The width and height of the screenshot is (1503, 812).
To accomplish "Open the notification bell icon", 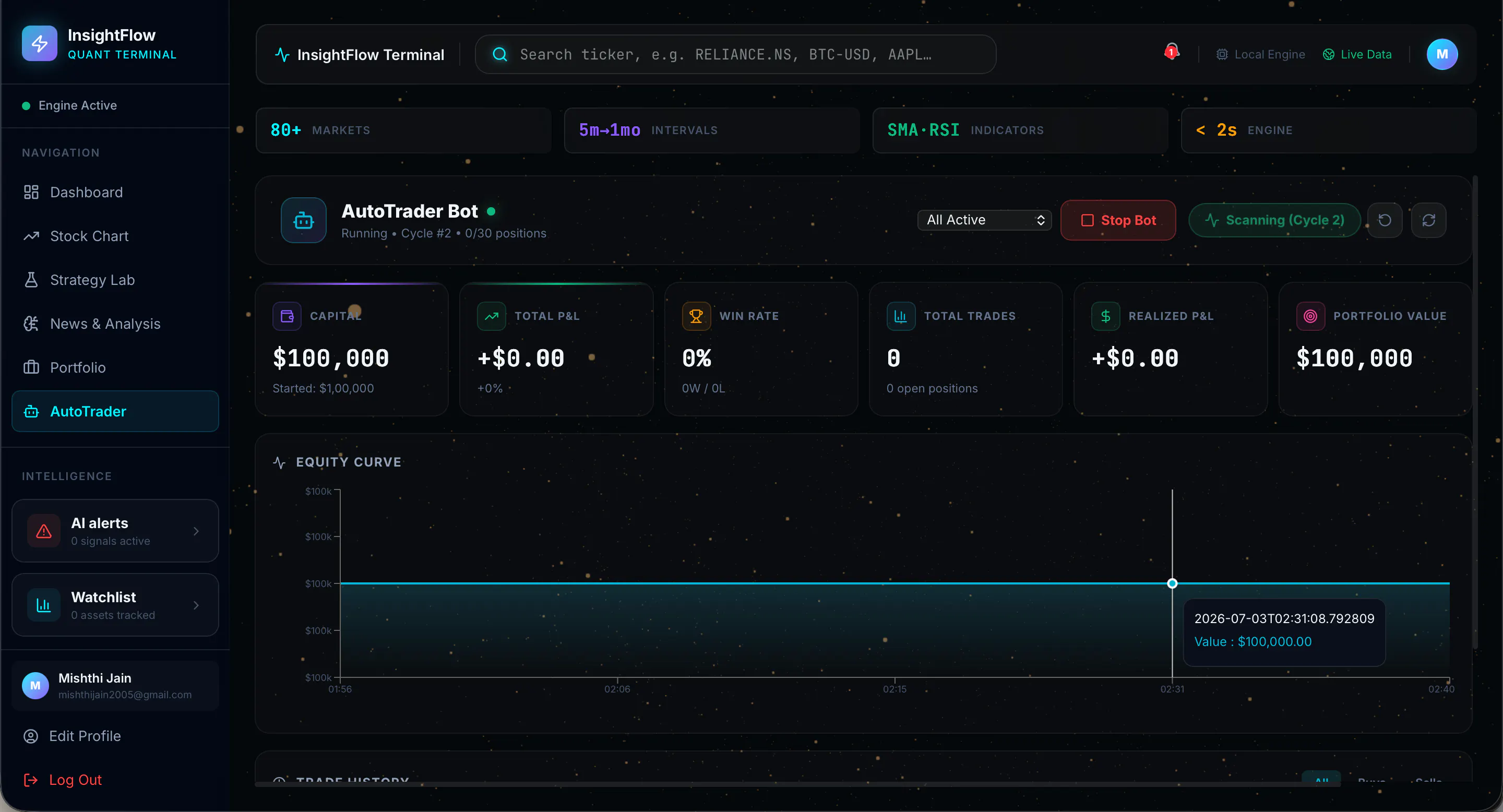I will 1172,52.
